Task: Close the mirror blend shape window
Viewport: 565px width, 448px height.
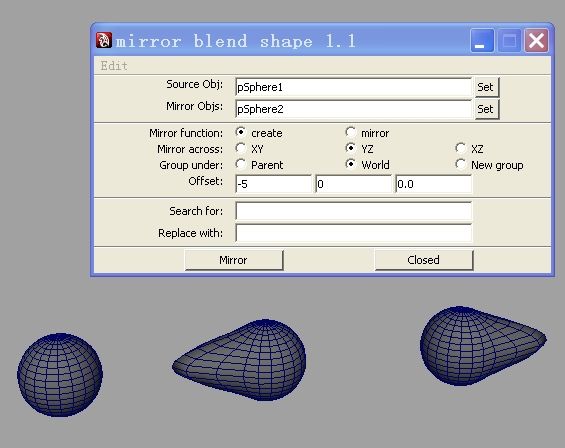Action: (x=536, y=40)
